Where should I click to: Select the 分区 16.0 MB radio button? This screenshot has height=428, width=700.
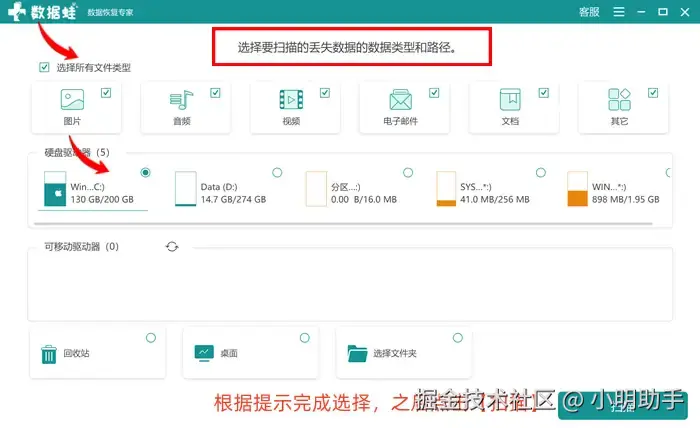click(408, 172)
